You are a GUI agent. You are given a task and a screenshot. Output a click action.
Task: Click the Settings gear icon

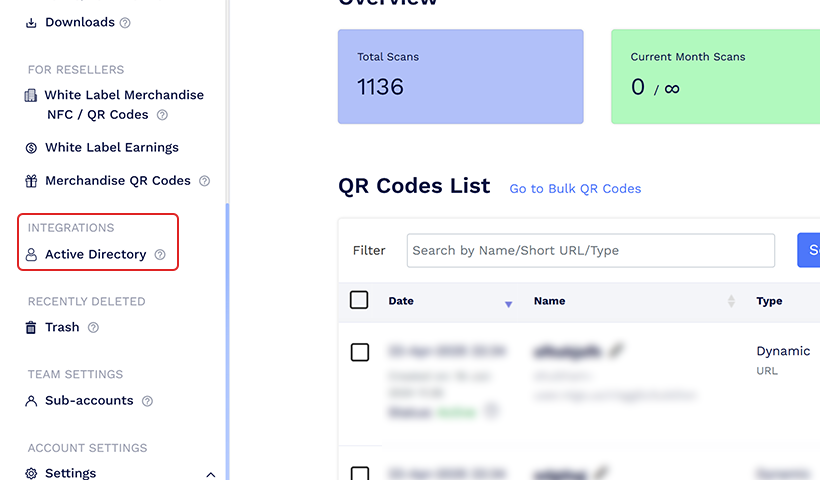[31, 473]
